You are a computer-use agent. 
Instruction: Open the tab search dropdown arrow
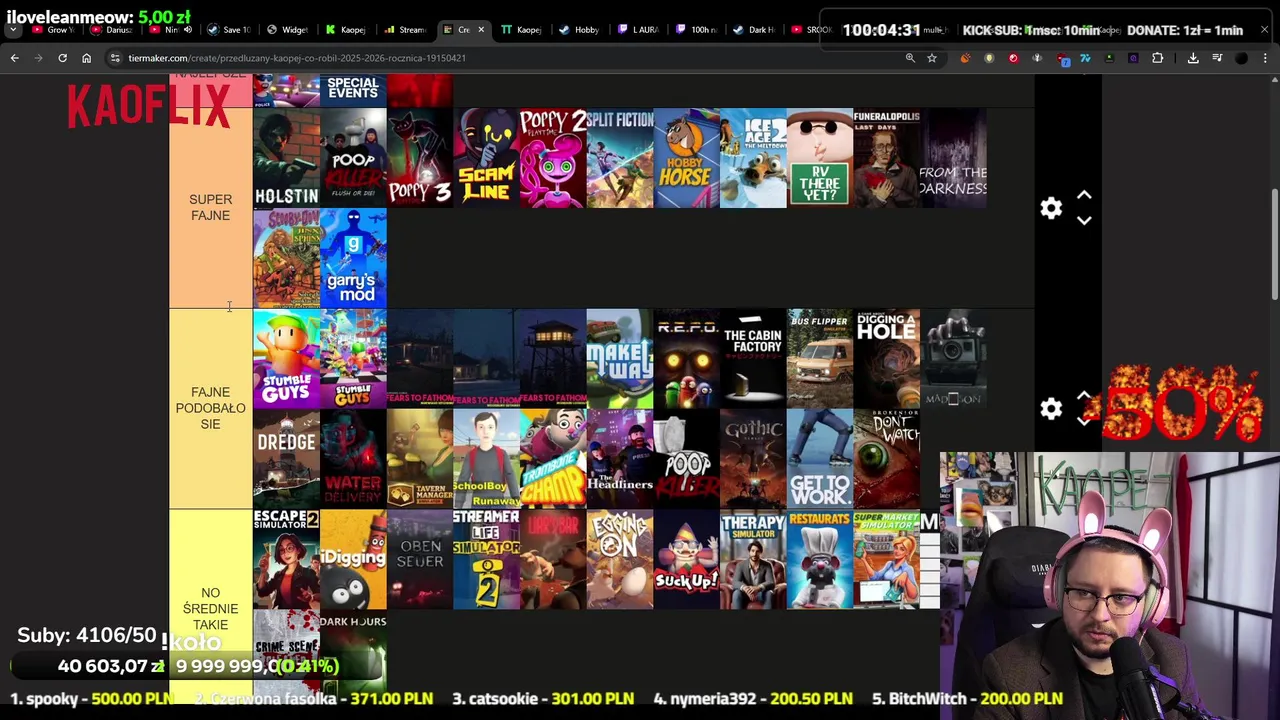click(x=13, y=30)
